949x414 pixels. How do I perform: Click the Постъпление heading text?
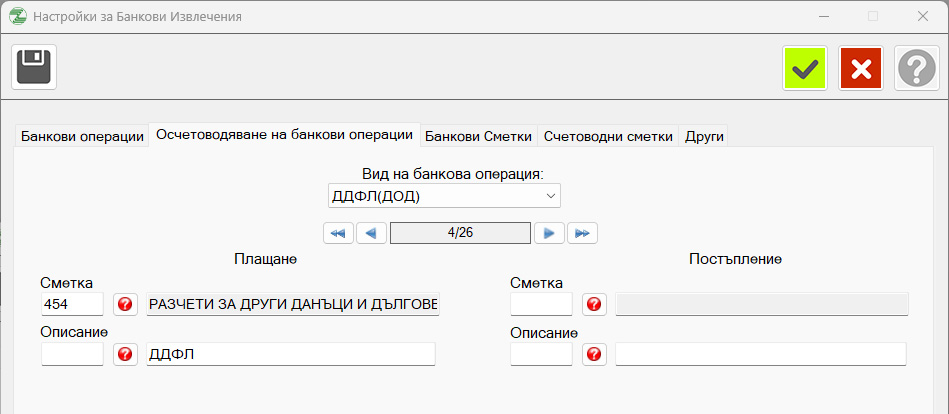[736, 259]
